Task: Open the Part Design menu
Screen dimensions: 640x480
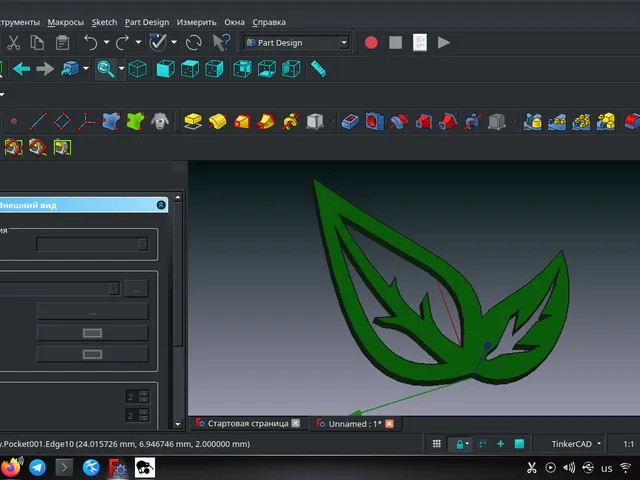Action: tap(147, 22)
